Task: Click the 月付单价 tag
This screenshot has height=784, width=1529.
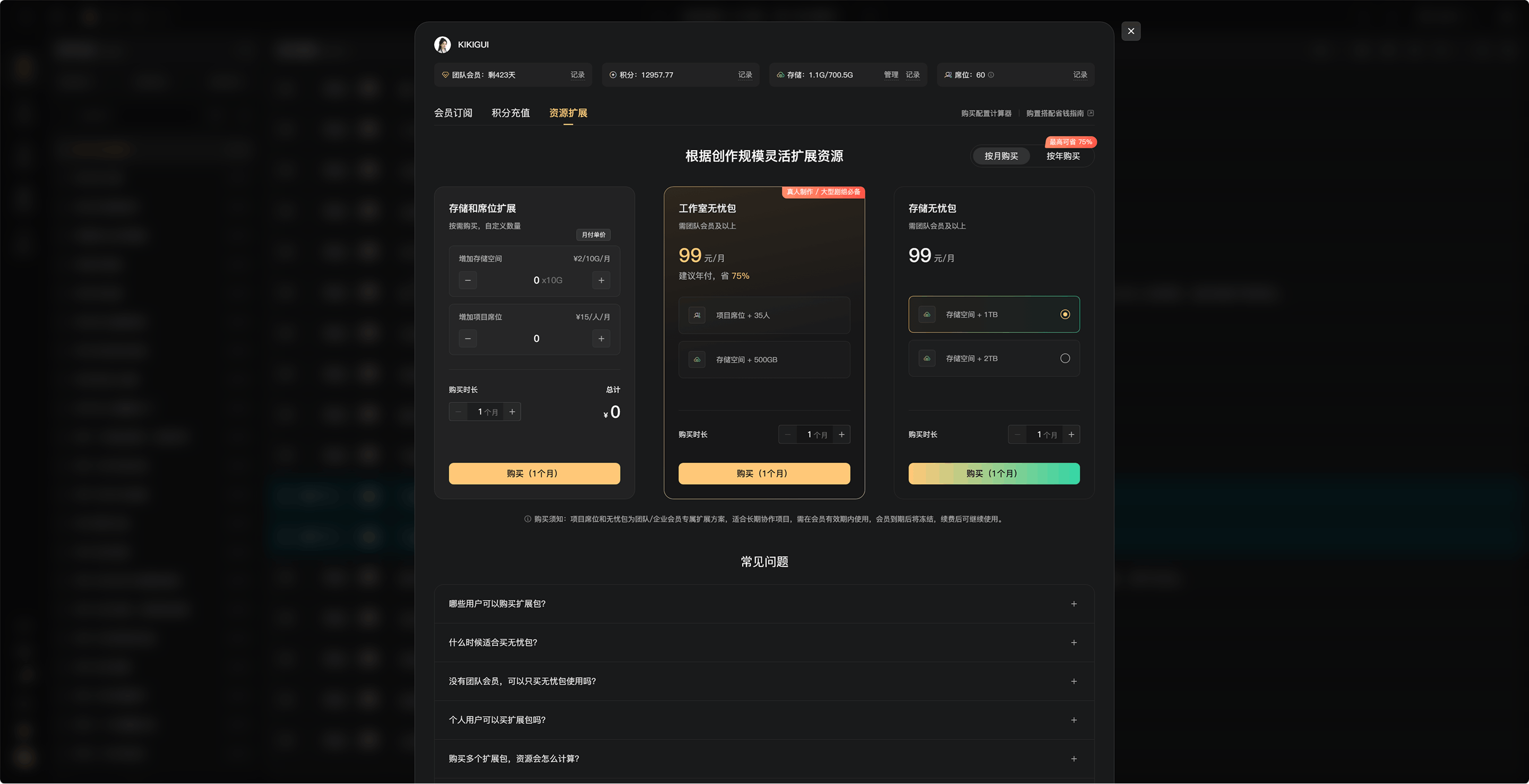Action: coord(593,235)
